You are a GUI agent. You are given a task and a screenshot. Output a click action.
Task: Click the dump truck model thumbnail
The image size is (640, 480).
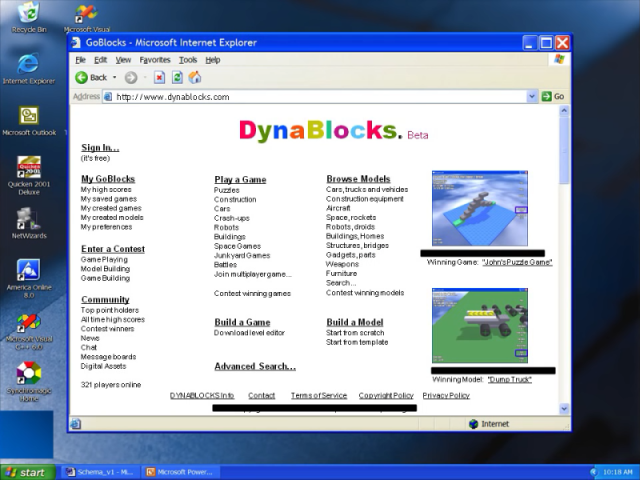480,325
